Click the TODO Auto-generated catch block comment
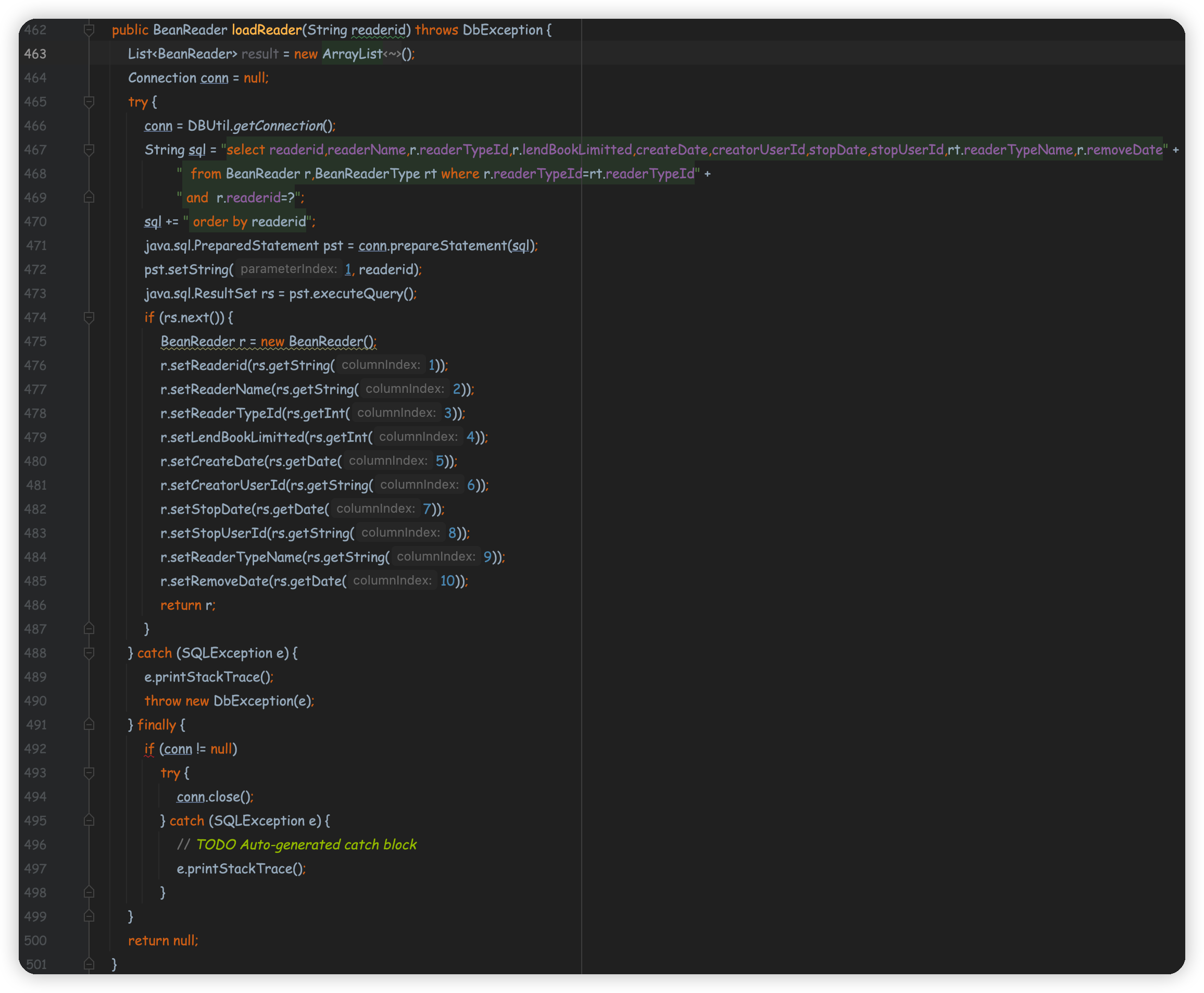This screenshot has width=1204, height=993. (297, 846)
